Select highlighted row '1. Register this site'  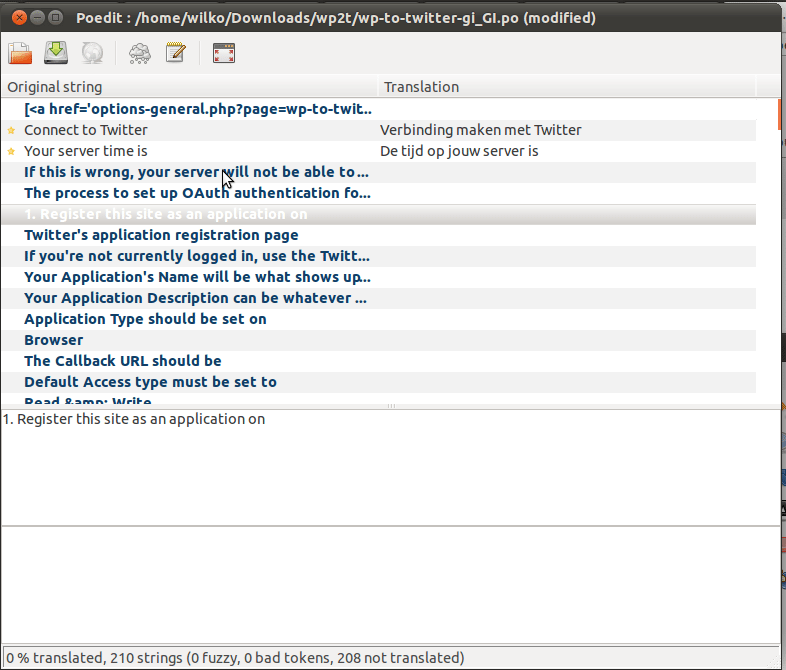click(378, 214)
